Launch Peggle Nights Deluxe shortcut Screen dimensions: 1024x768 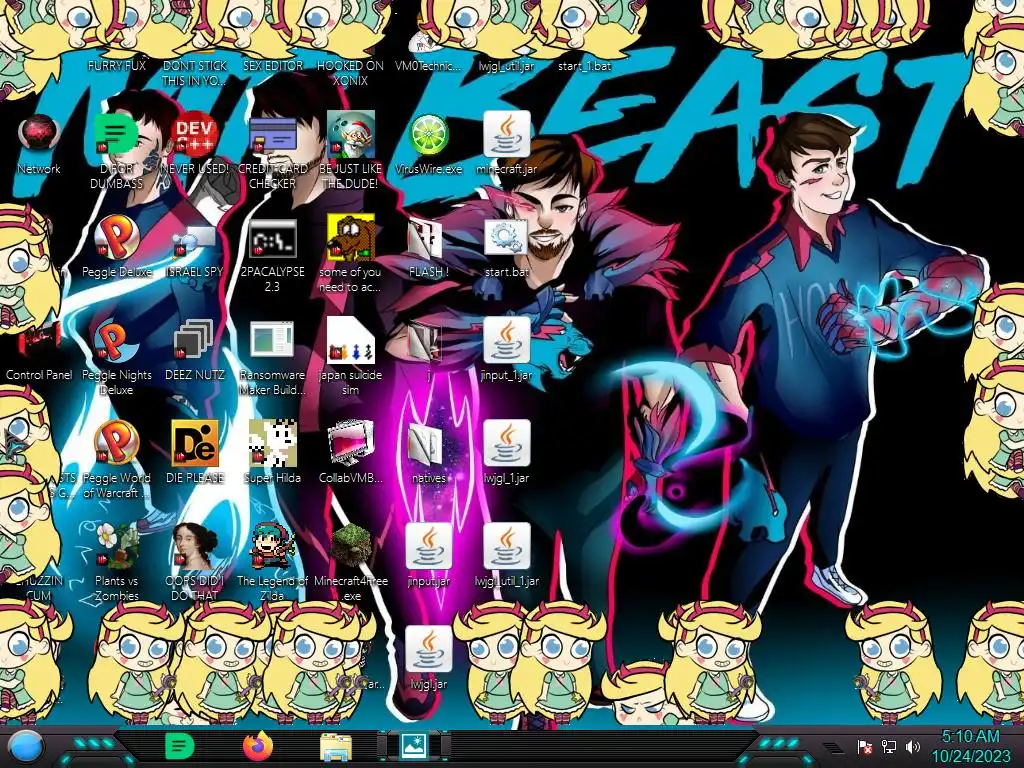117,341
